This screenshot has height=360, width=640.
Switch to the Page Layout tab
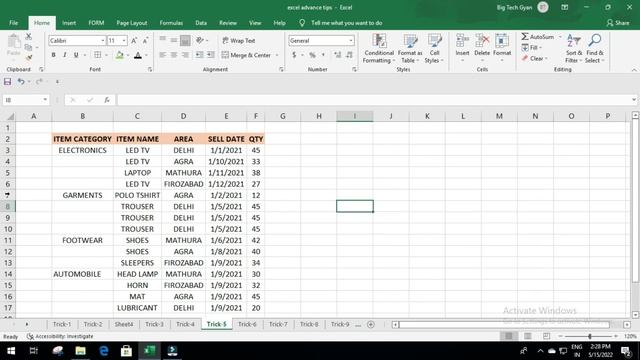(132, 23)
